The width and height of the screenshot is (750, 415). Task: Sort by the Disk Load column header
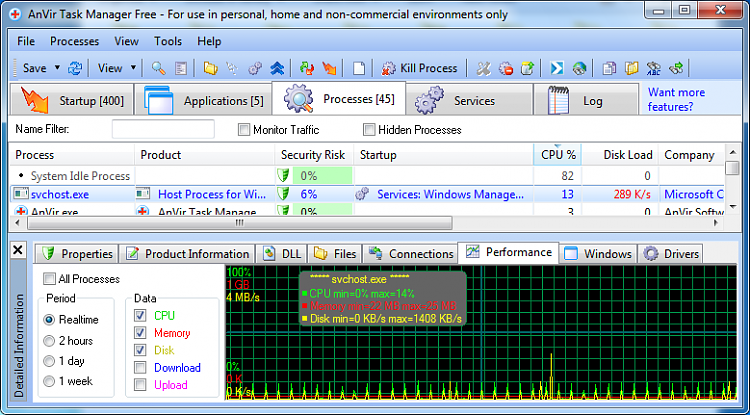[620, 155]
